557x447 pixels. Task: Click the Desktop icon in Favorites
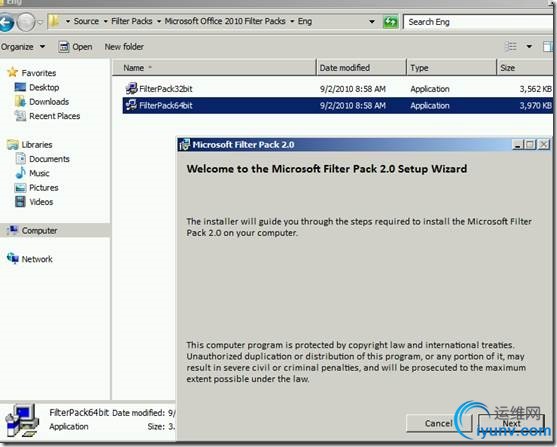[x=20, y=87]
